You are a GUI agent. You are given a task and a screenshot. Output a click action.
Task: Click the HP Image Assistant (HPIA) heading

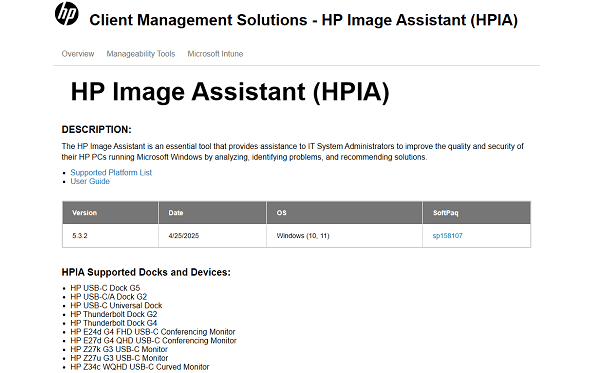[230, 92]
